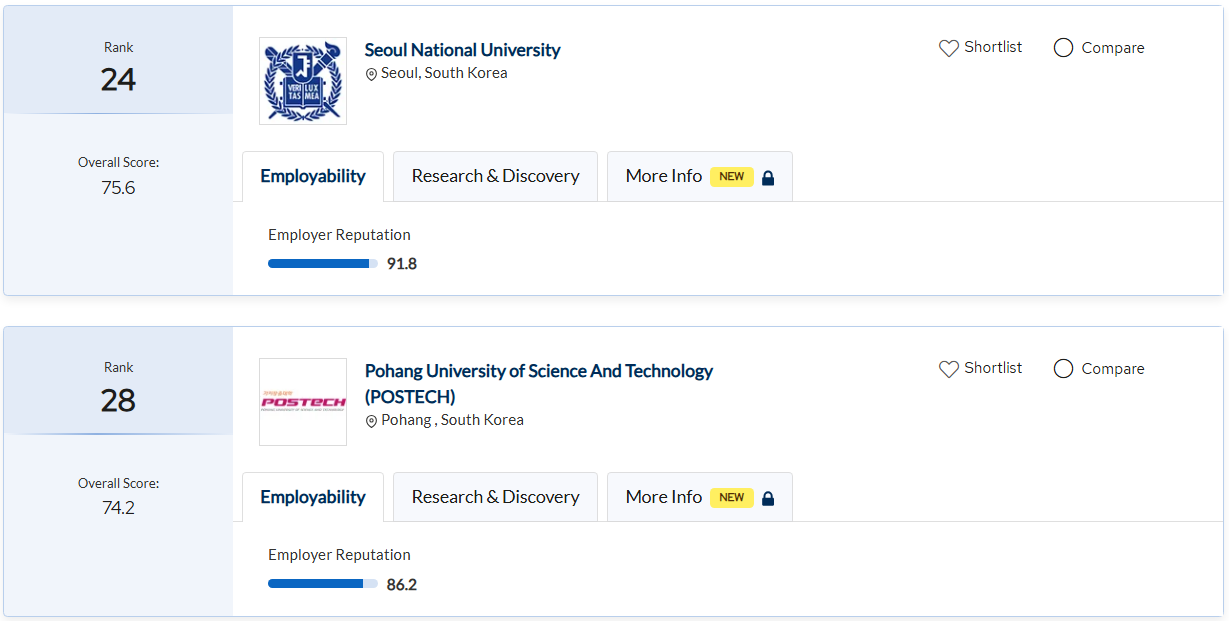
Task: Click Seoul National University crest logo
Action: 302,81
